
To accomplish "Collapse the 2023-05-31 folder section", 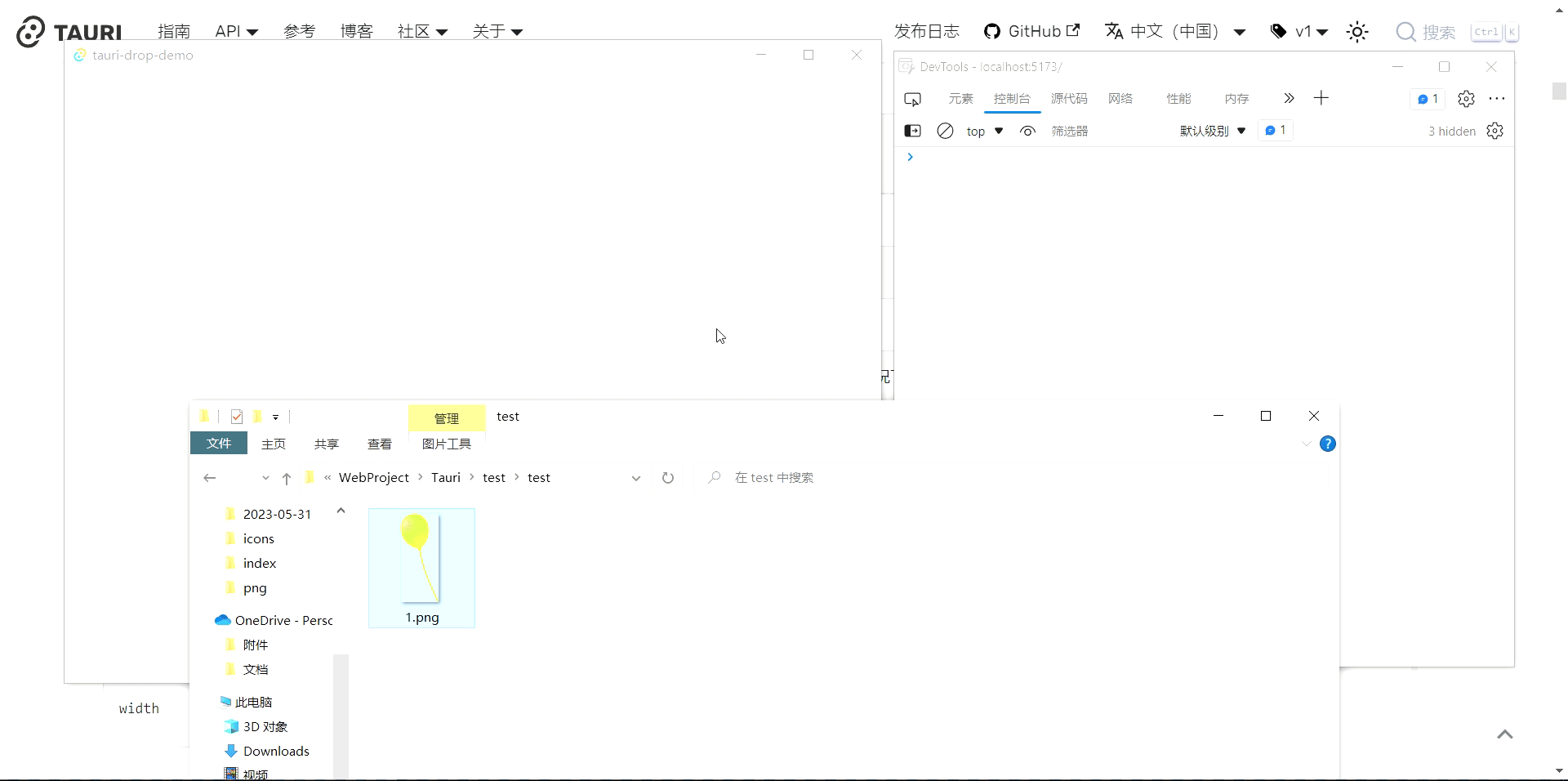I will coord(341,511).
